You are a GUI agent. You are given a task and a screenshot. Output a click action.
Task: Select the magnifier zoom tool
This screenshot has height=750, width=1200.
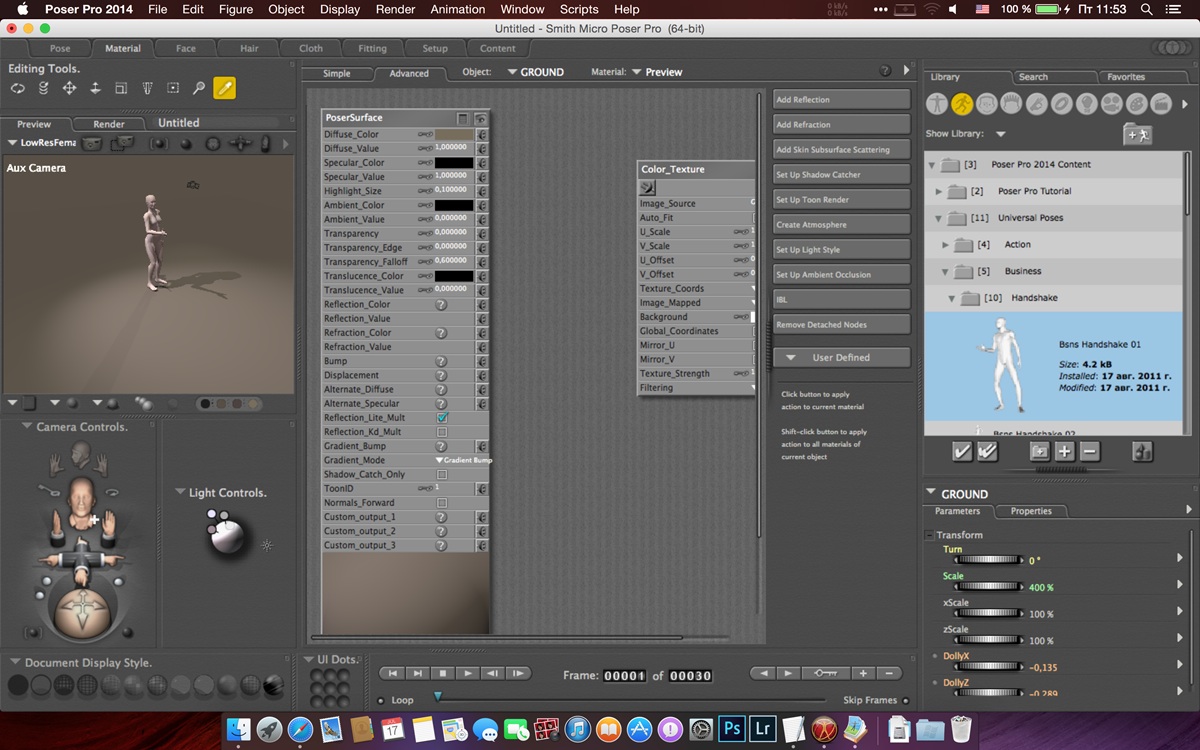[x=199, y=89]
